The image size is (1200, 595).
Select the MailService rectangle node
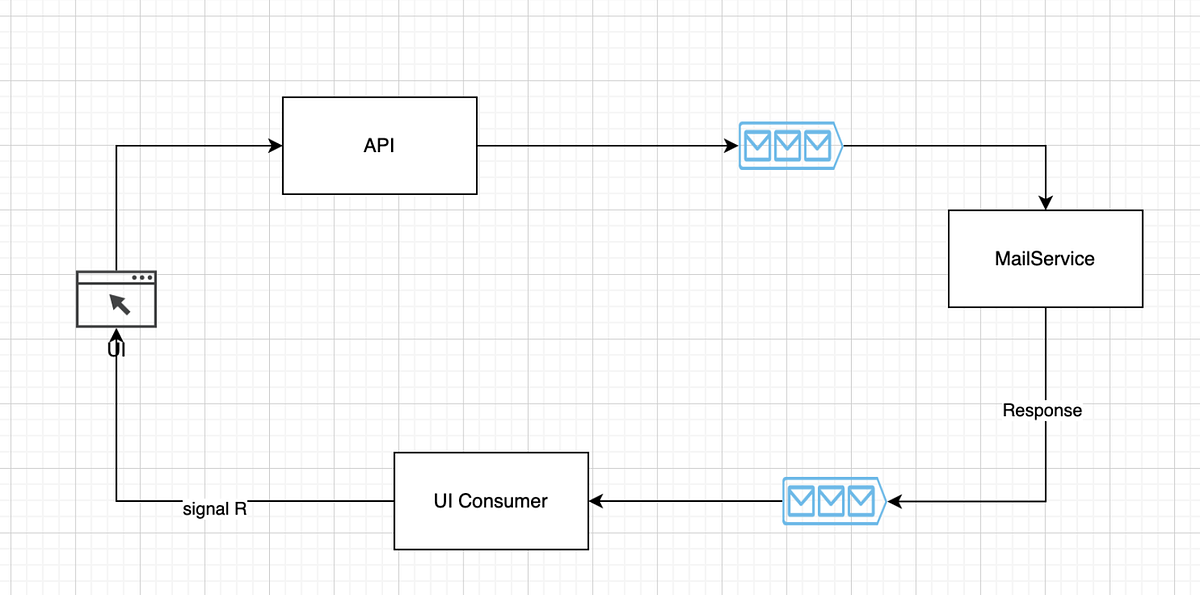tap(1045, 258)
